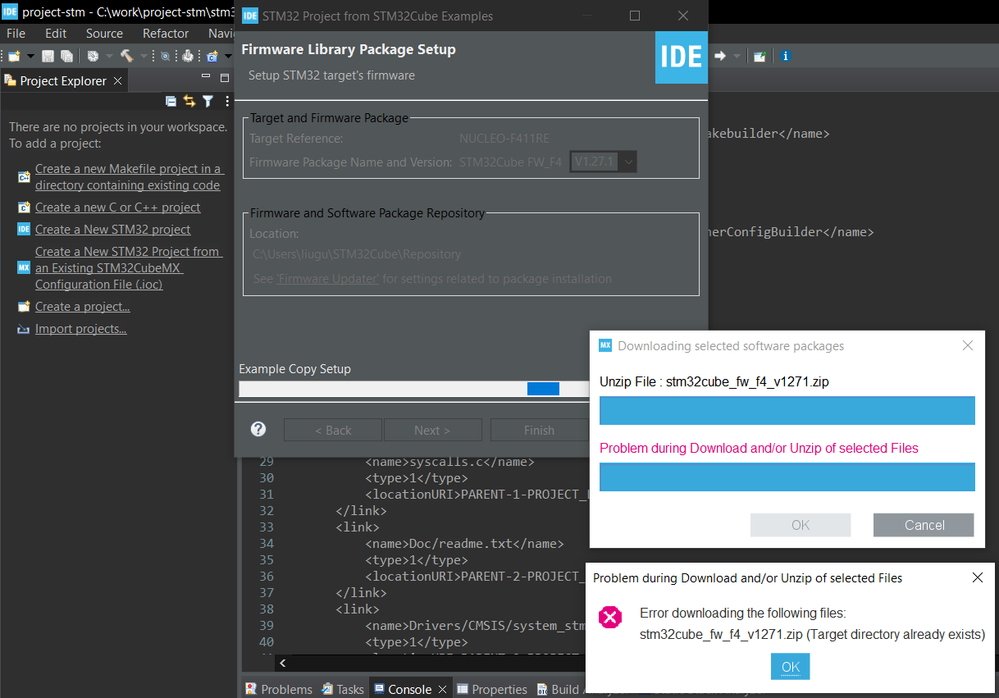999x698 pixels.
Task: Open the New C/C++ project dropdown arrow
Action: 228,56
